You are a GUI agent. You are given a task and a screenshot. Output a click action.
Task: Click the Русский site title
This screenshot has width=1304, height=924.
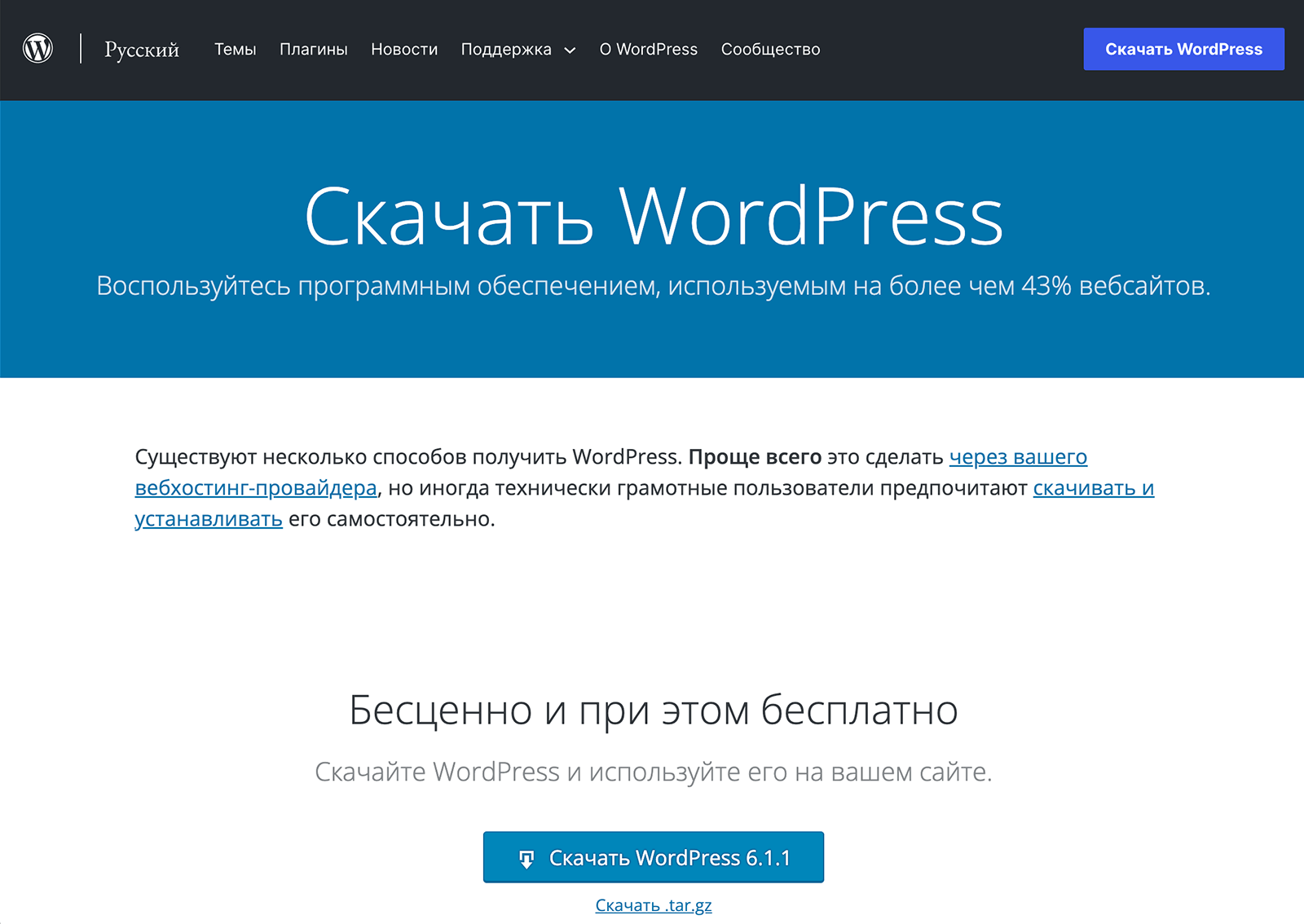pos(142,50)
